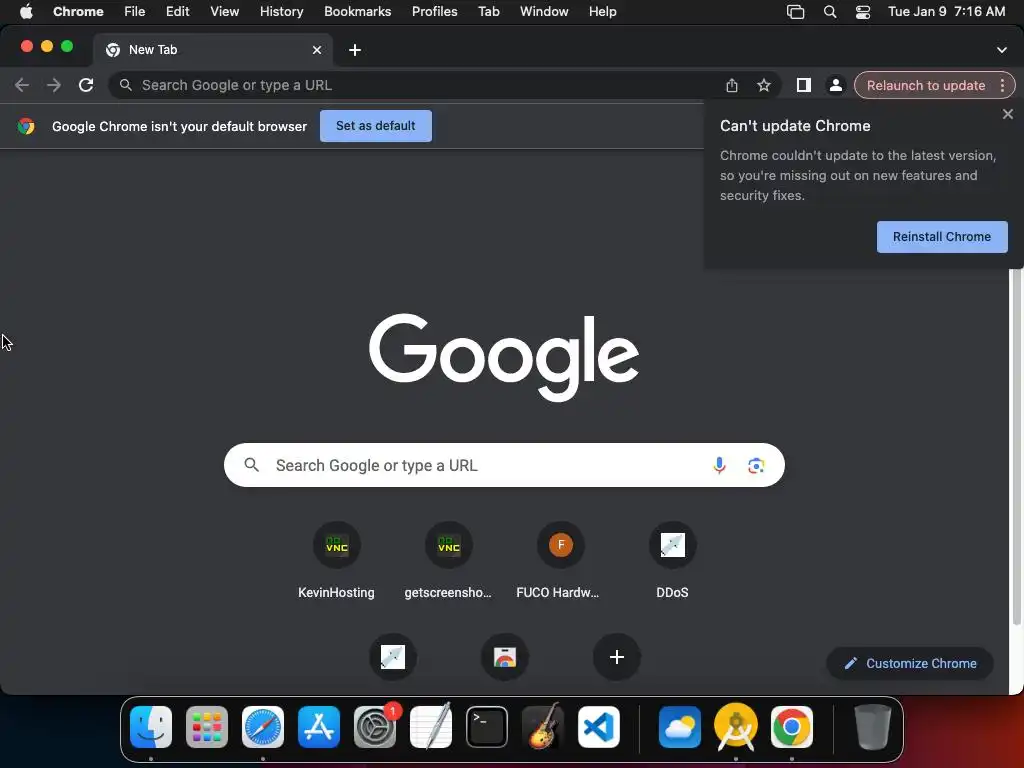Reload the current page
Viewport: 1024px width, 768px height.
[86, 85]
